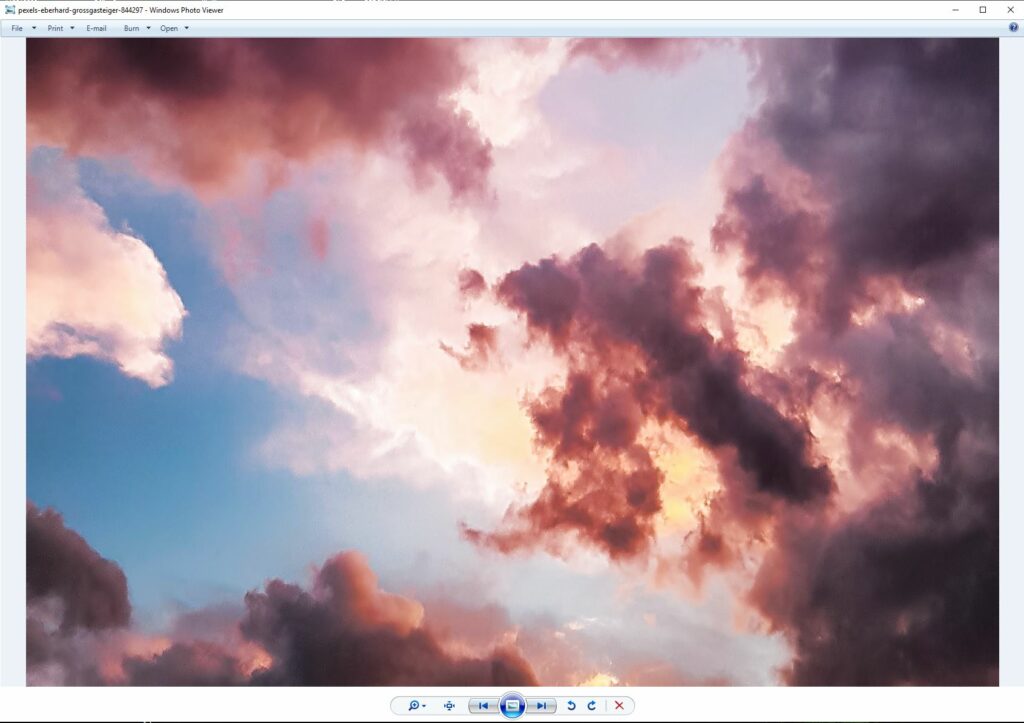Screen dimensions: 1024x723
Task: Go to the previous picture
Action: 483,706
